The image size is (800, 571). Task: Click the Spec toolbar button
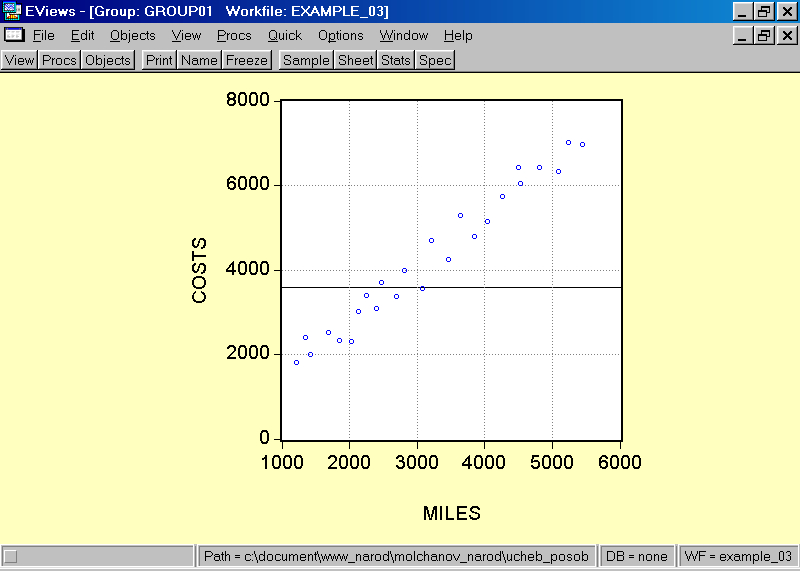pyautogui.click(x=435, y=60)
